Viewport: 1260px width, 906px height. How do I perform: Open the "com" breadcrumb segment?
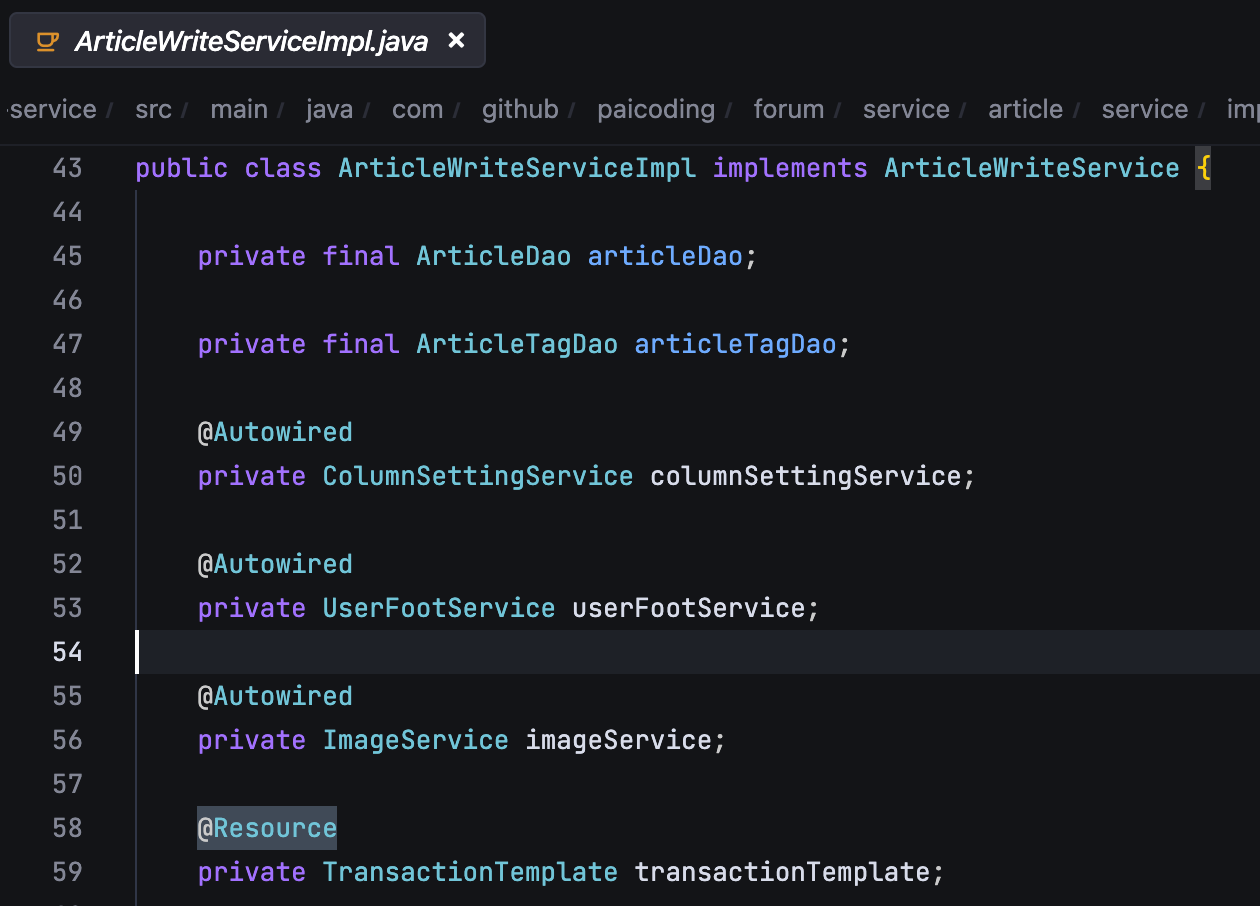(x=417, y=109)
